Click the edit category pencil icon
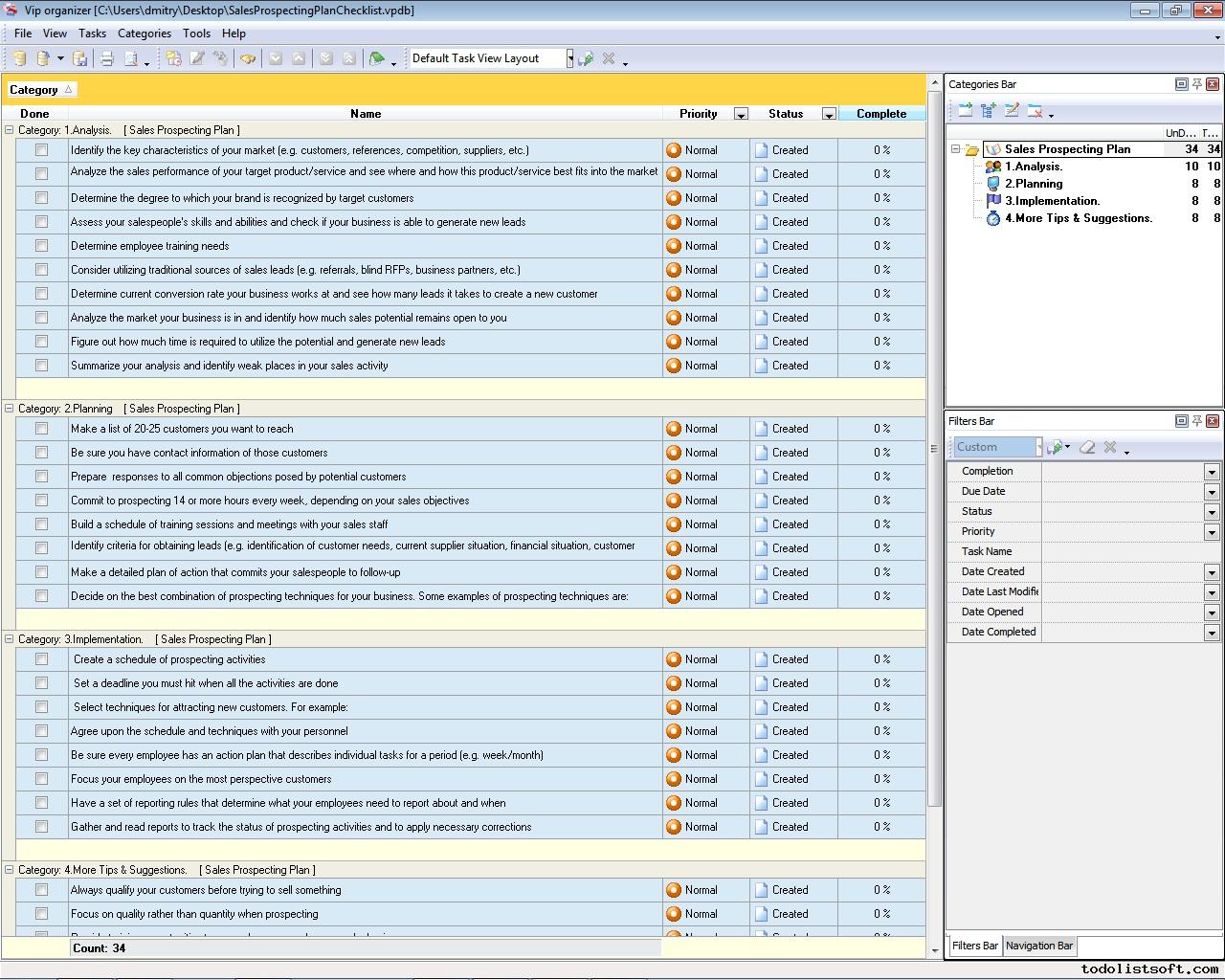Image resolution: width=1225 pixels, height=980 pixels. tap(1012, 111)
